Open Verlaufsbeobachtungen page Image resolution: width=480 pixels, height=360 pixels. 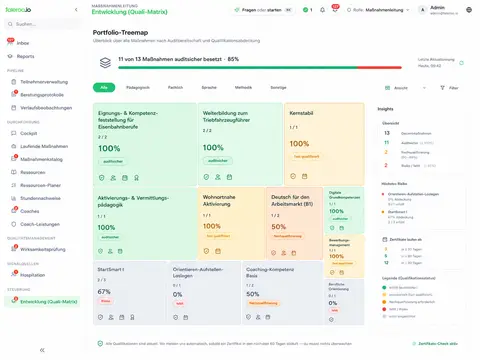pyautogui.click(x=46, y=108)
